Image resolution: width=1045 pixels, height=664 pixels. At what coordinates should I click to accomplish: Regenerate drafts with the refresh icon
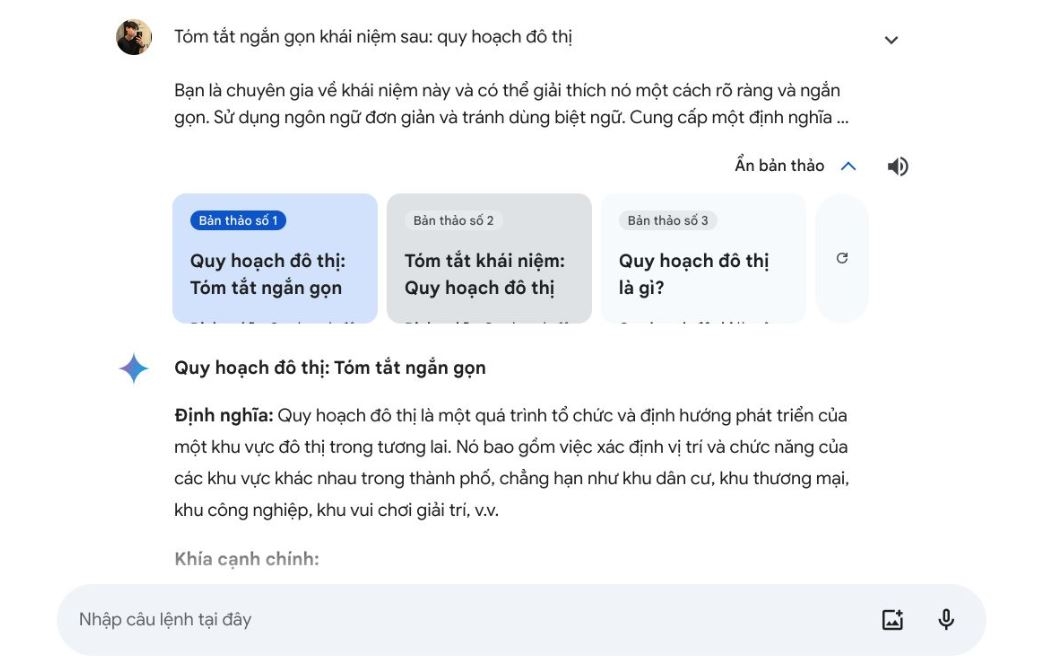[842, 258]
